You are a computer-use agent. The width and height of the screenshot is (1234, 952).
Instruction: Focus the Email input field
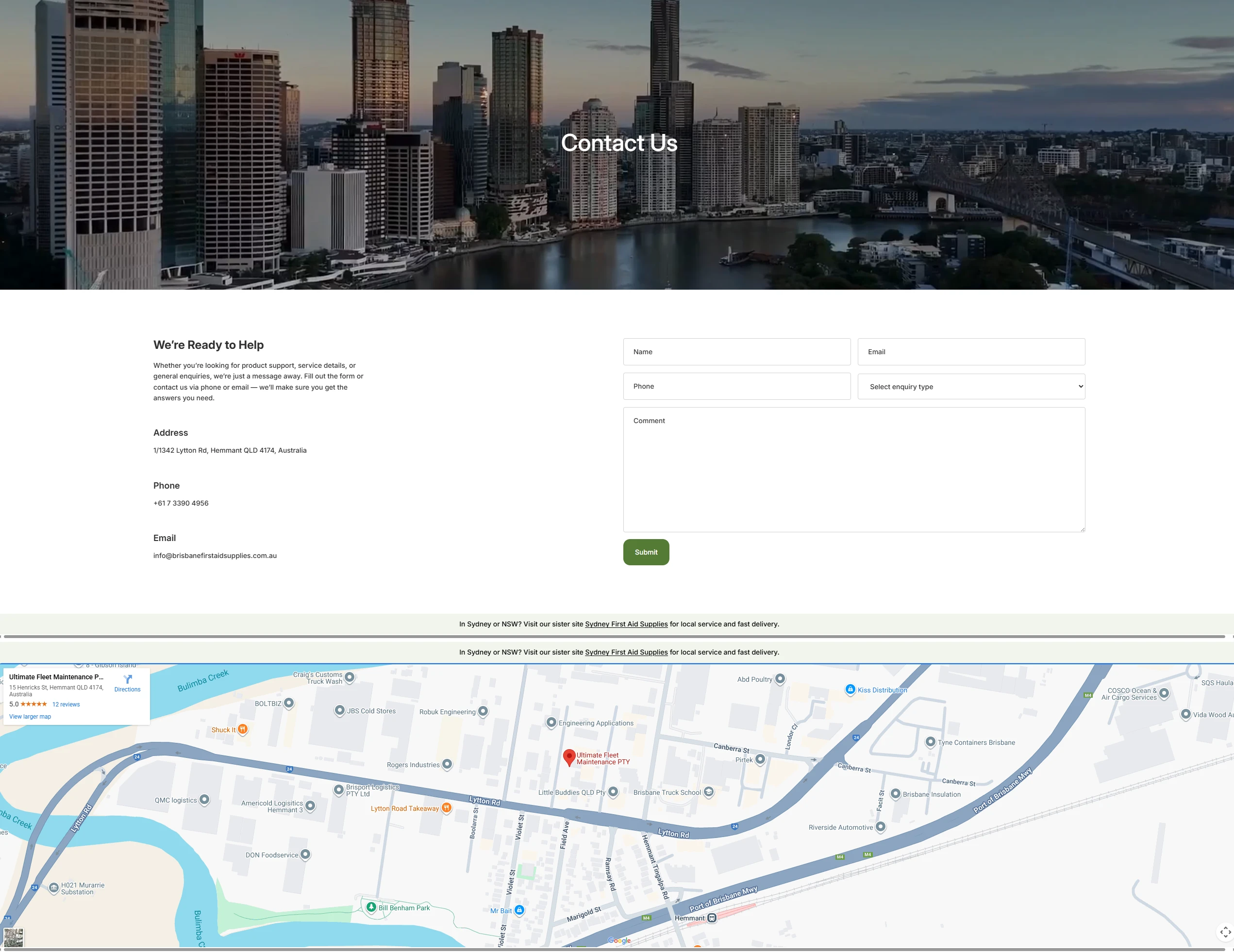[x=971, y=352]
